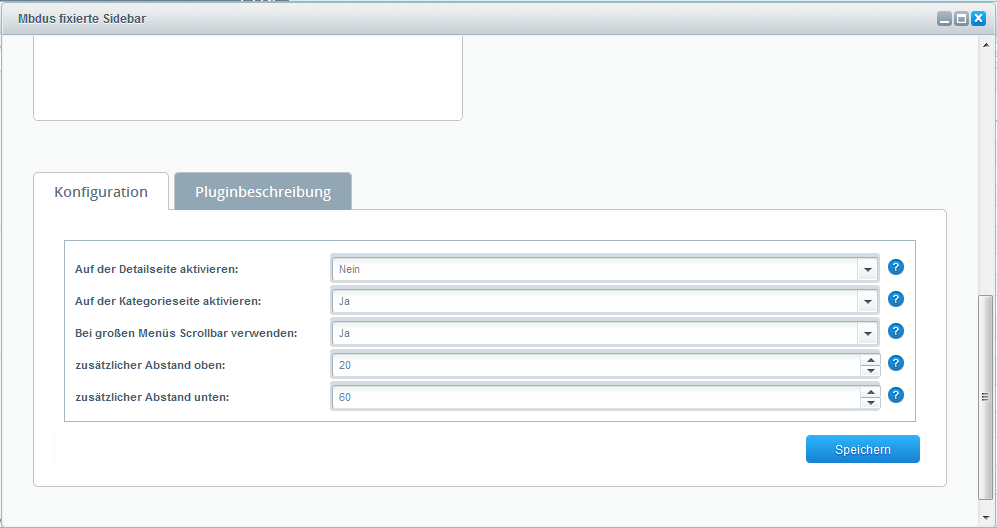997x528 pixels.
Task: Decrease zusätzlicher Abstand unten value
Action: point(870,403)
